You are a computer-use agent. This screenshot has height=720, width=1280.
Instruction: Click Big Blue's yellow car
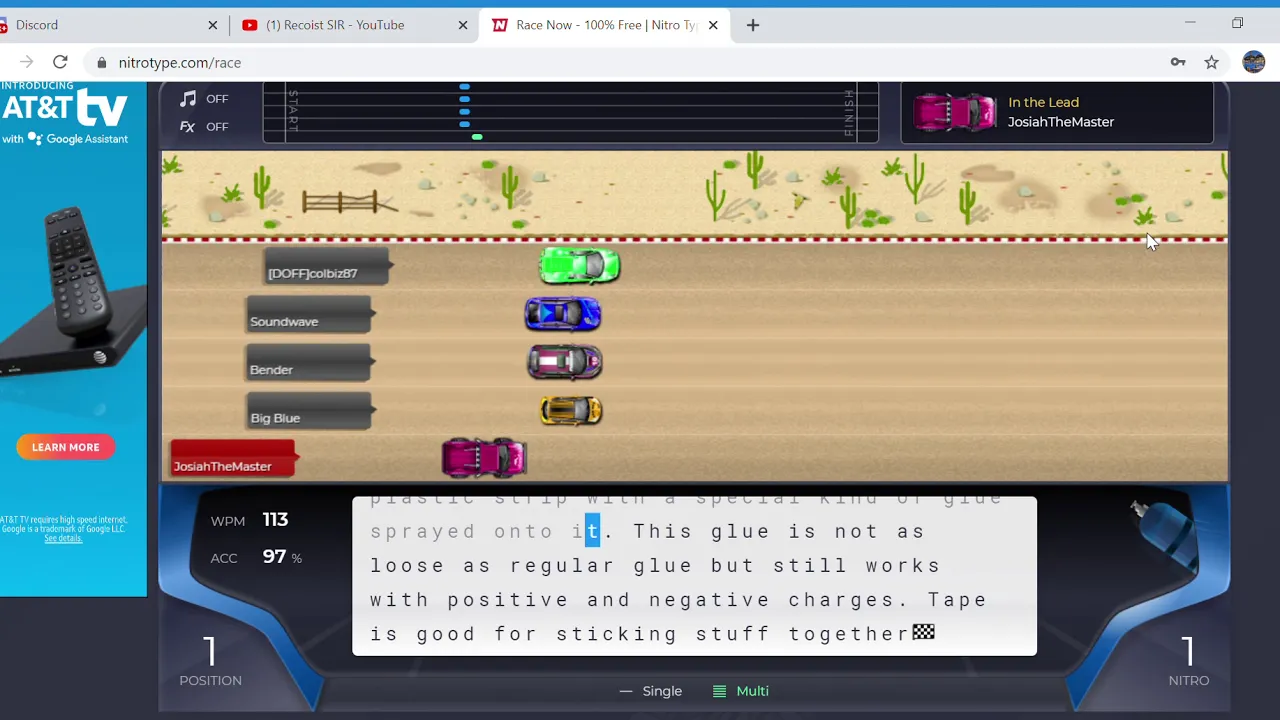571,410
